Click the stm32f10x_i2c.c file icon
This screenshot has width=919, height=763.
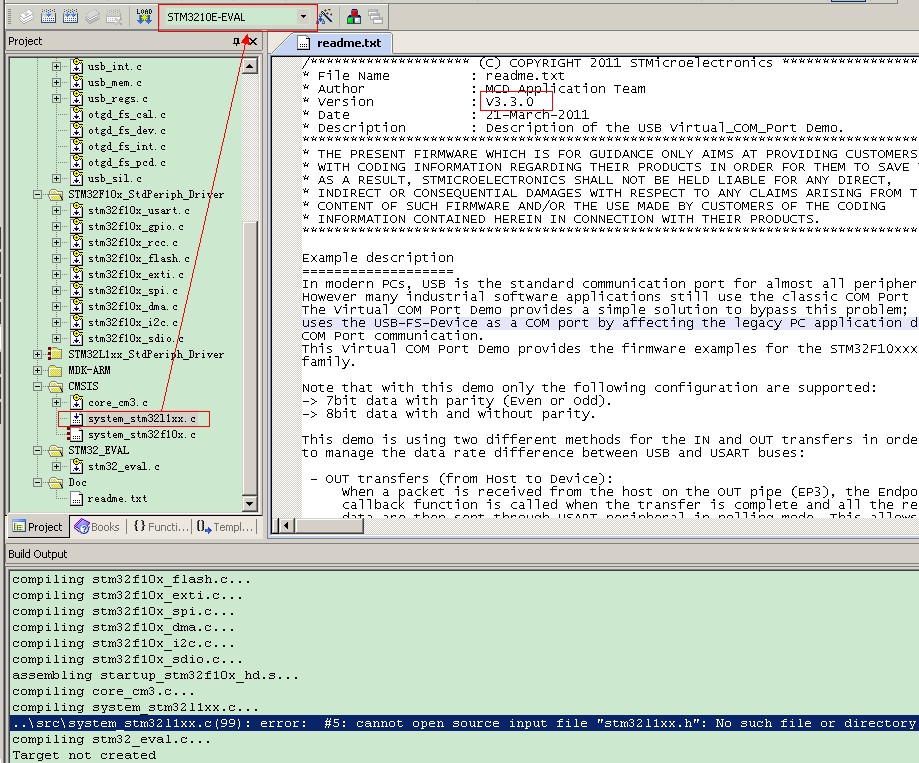tap(76, 322)
